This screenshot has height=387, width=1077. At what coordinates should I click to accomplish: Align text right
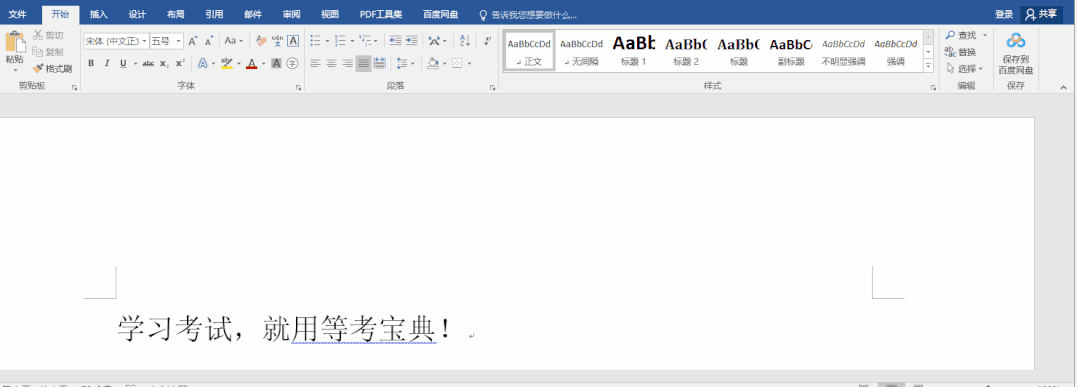pos(348,63)
